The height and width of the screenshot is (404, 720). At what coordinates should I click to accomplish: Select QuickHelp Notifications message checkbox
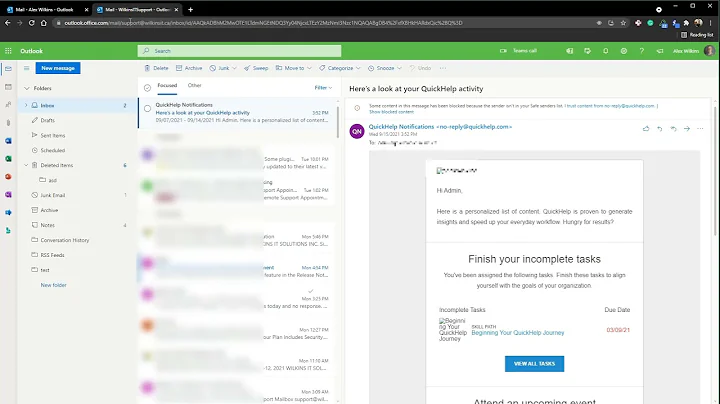(147, 109)
